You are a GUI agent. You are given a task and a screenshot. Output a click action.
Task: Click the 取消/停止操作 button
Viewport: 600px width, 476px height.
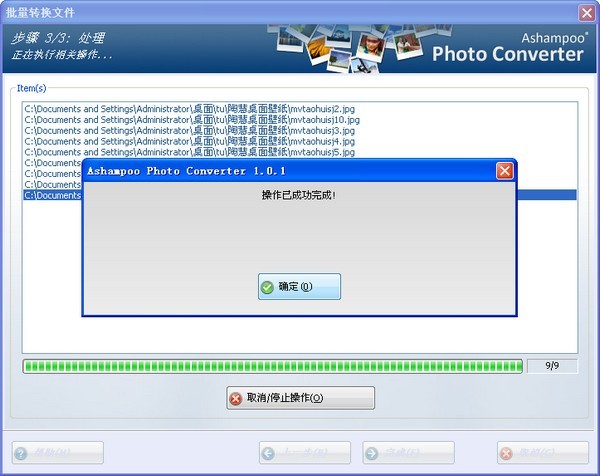point(300,398)
